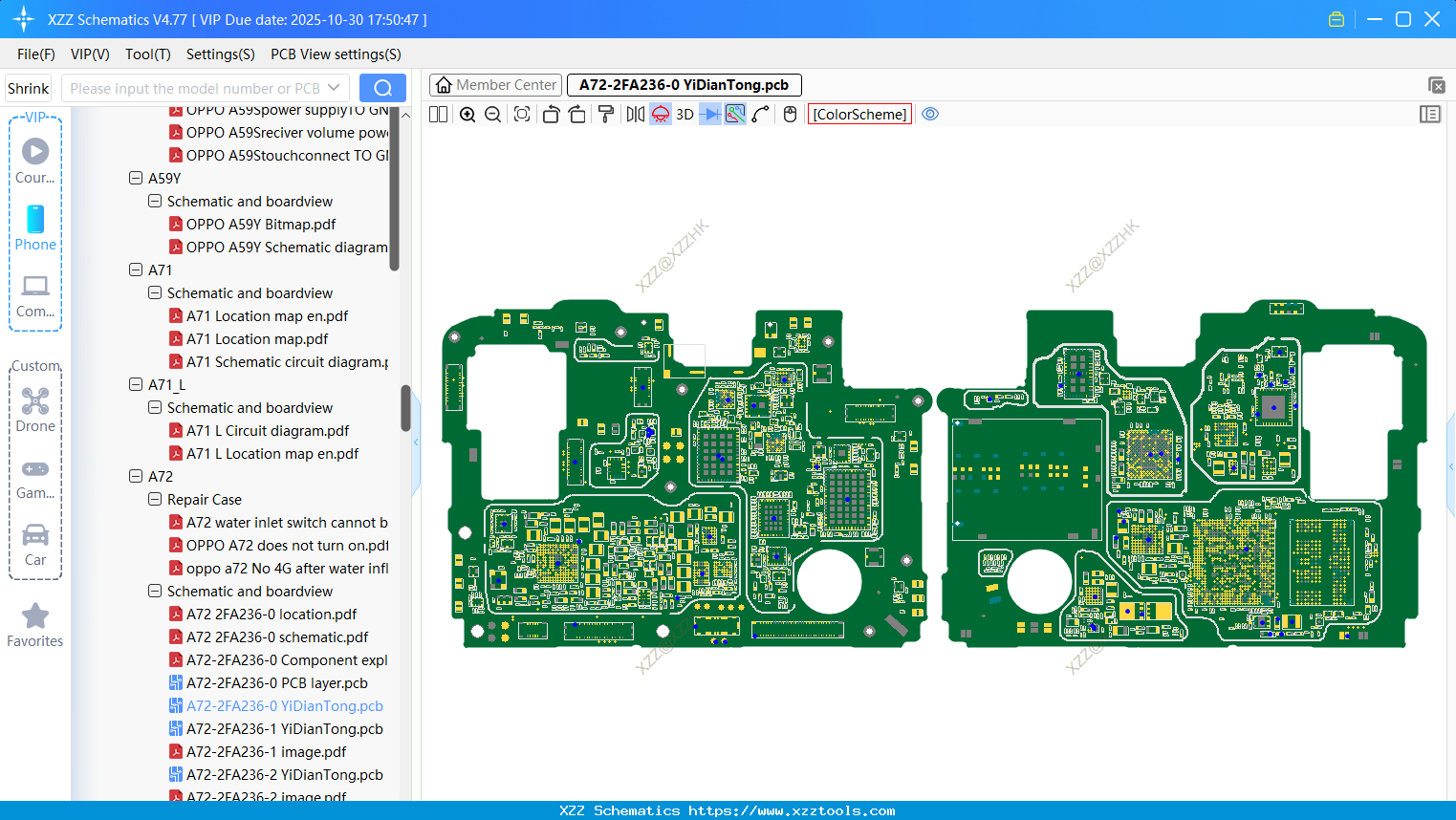Select the curved measurement tool
The image size is (1456, 820).
[x=760, y=114]
